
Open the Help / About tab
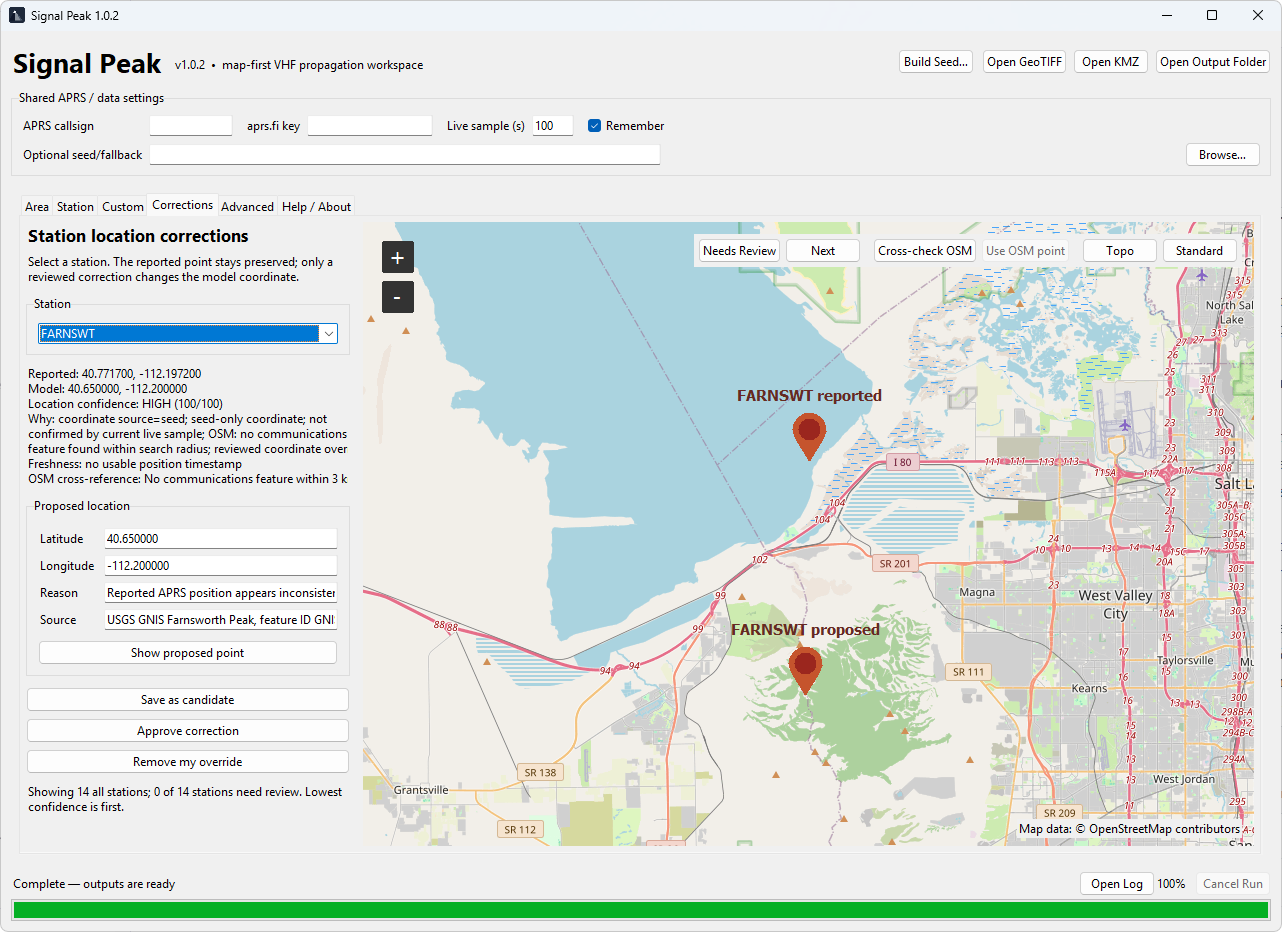pos(316,207)
